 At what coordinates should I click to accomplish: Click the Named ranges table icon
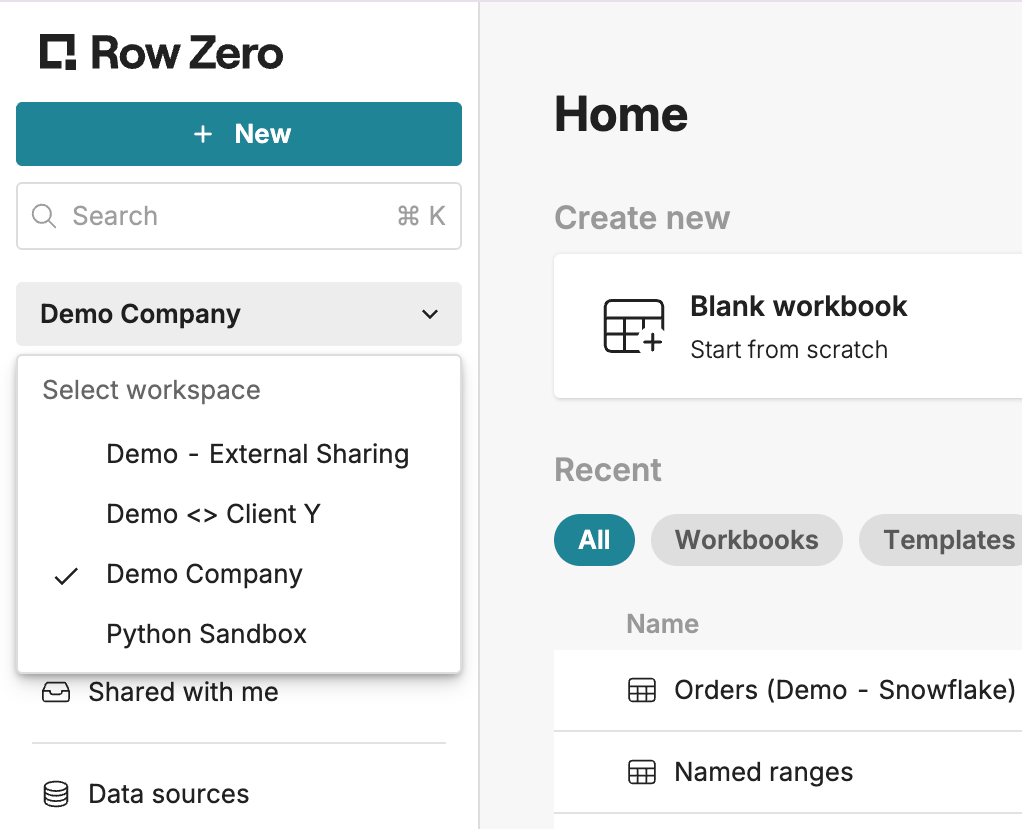[x=641, y=772]
